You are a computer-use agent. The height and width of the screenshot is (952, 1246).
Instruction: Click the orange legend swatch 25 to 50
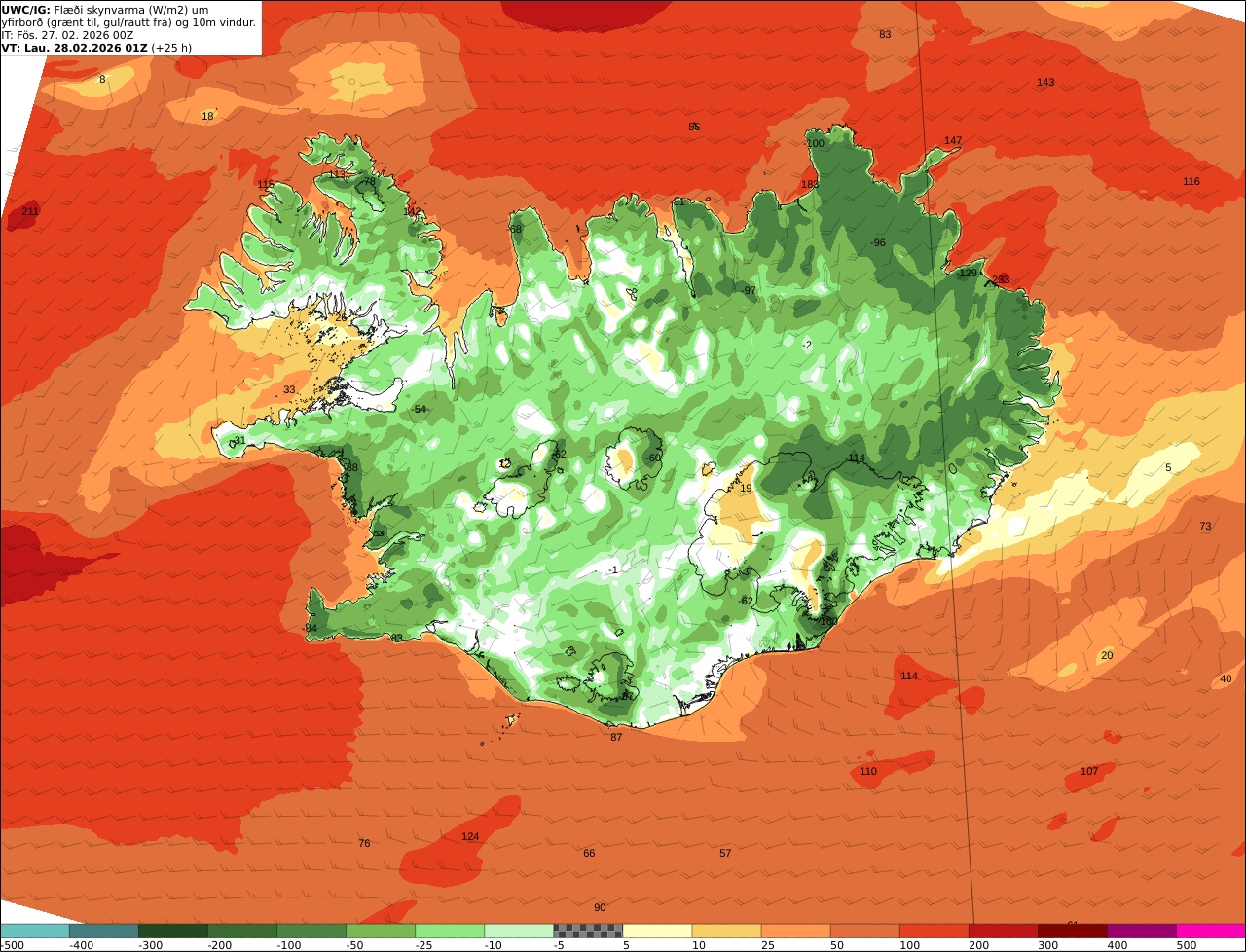point(795,931)
